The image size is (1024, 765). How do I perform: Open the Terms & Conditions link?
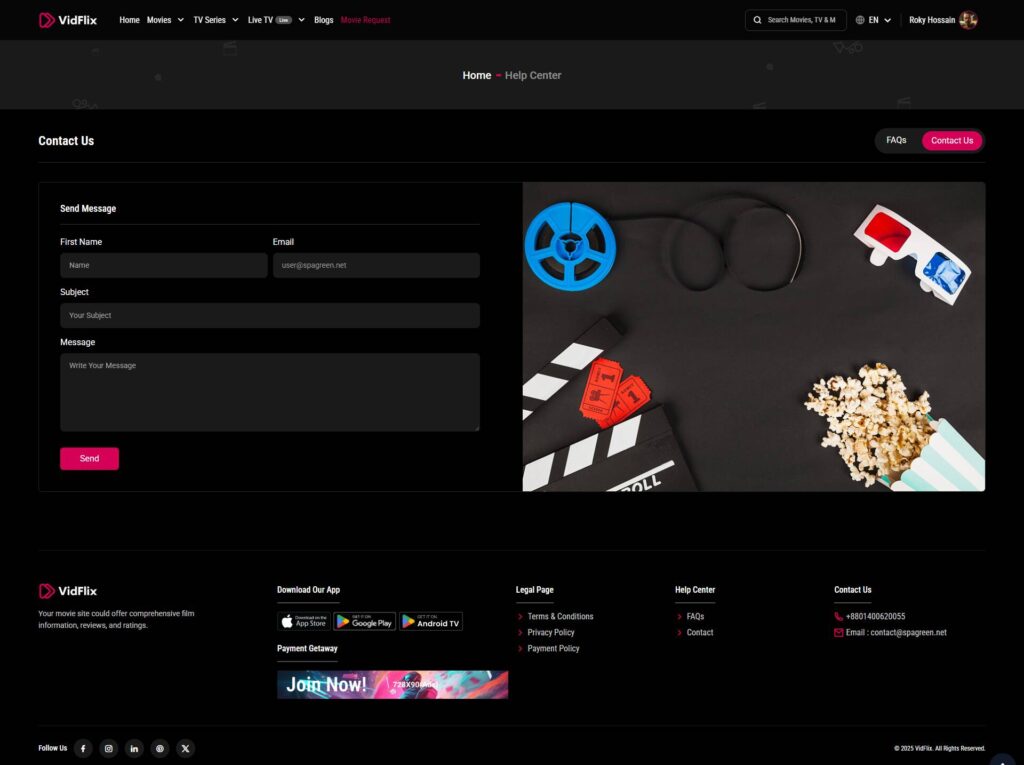coord(560,617)
